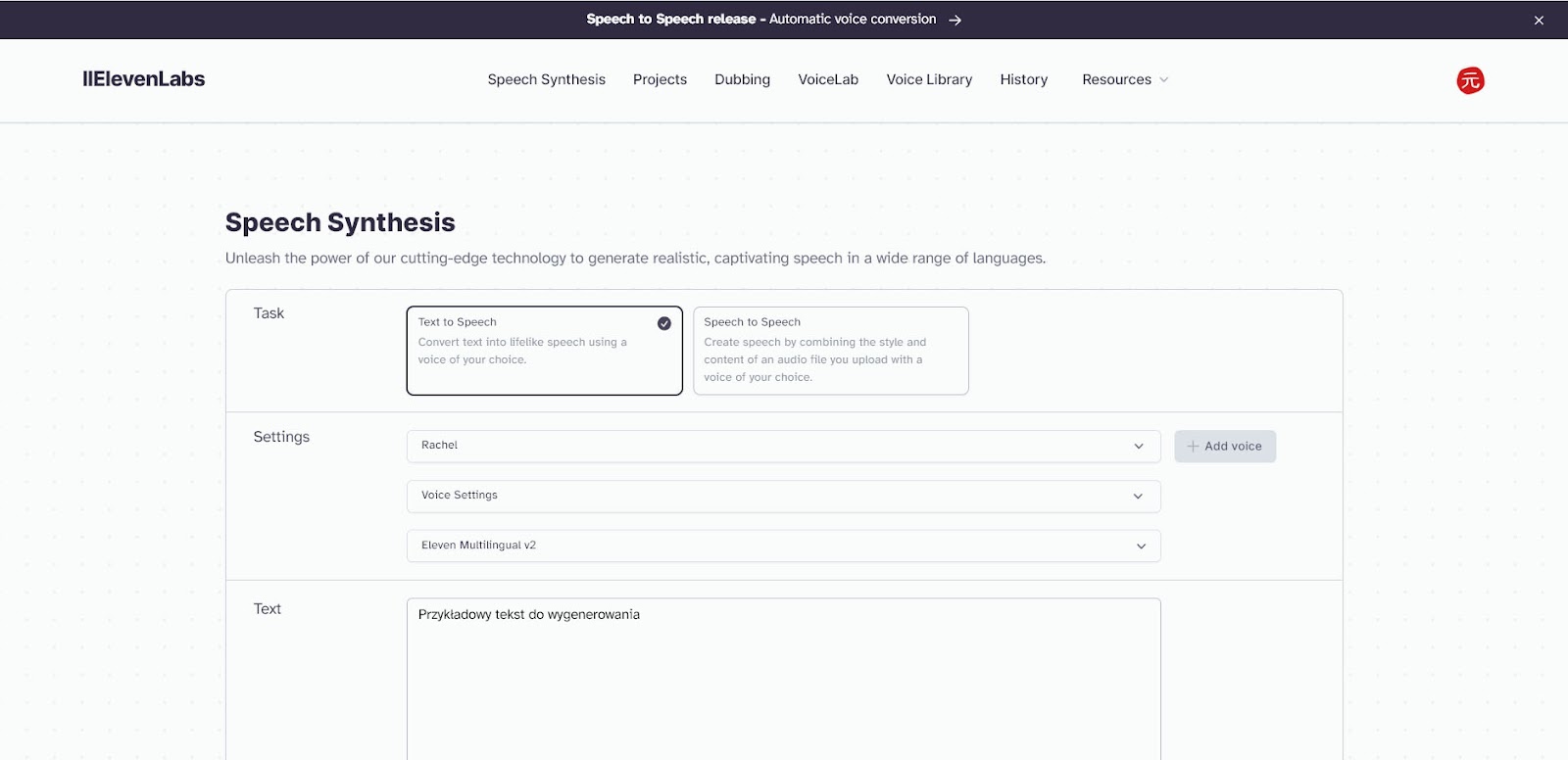The image size is (1568, 760).
Task: View generation History
Action: pyautogui.click(x=1024, y=79)
